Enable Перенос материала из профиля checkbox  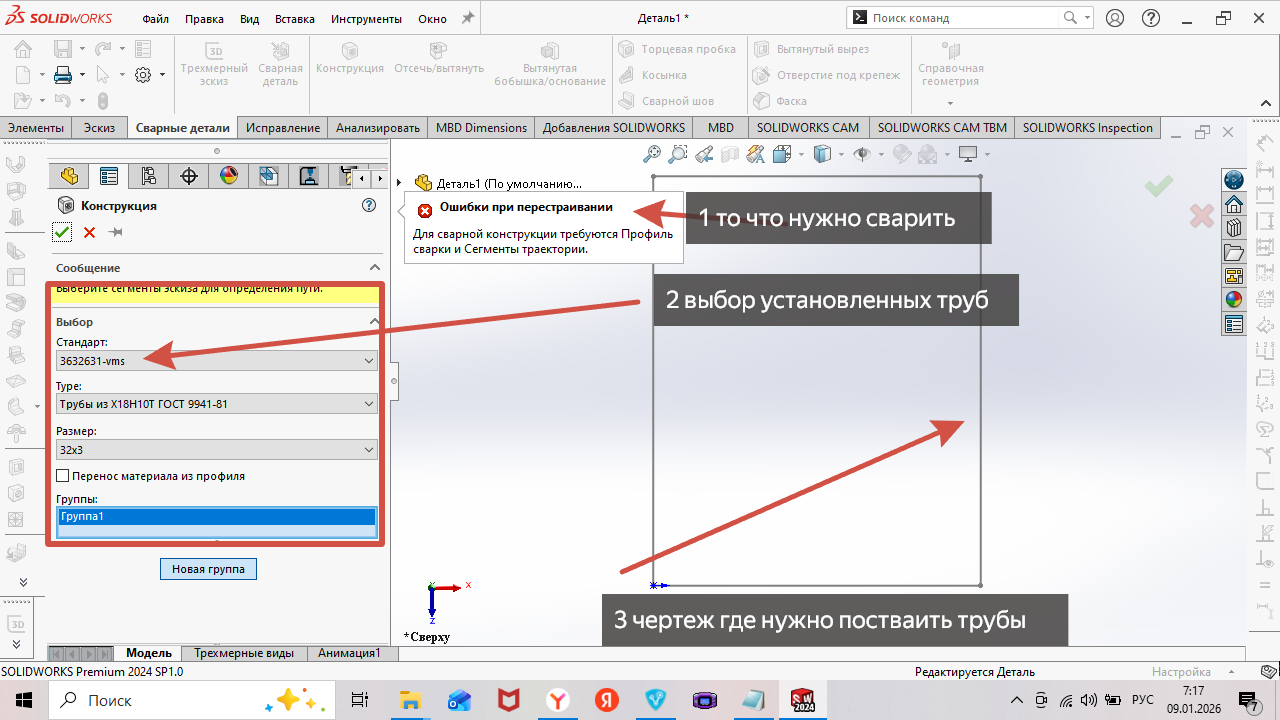64,476
